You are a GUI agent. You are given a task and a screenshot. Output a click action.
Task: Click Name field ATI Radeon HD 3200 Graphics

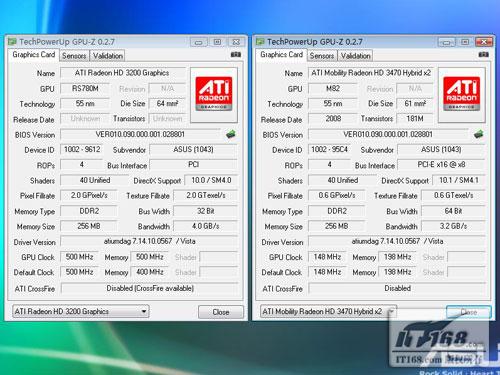(x=123, y=73)
